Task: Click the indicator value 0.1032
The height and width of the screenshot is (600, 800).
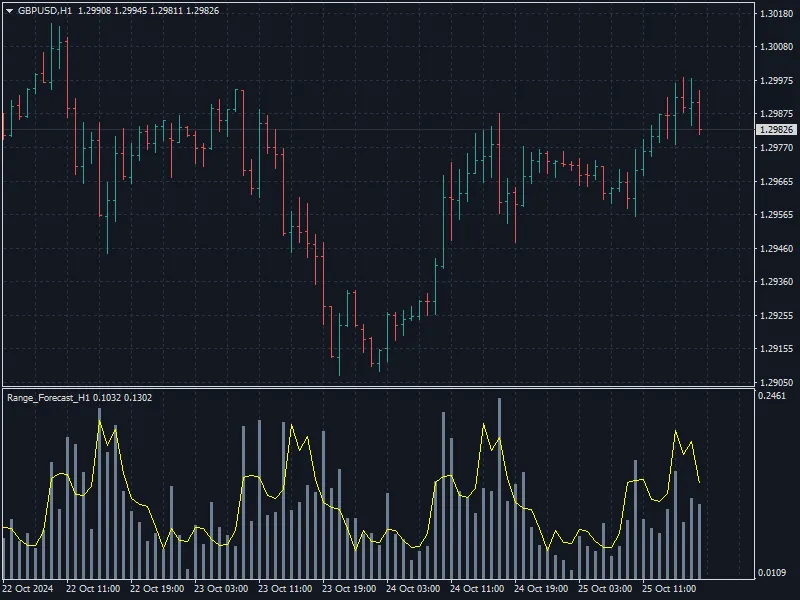Action: (x=106, y=398)
